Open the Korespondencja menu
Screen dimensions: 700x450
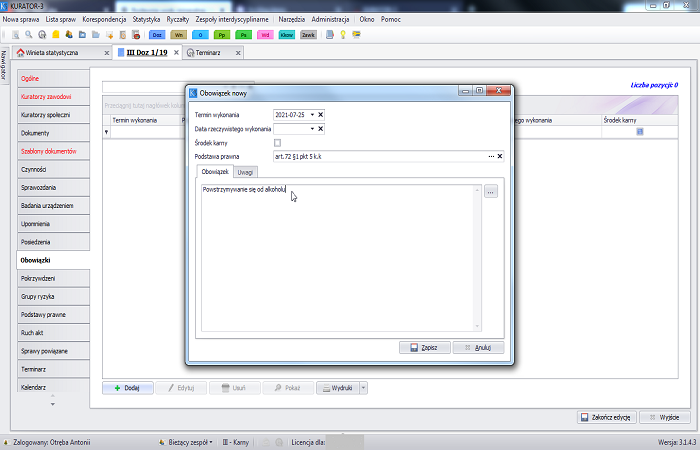(x=104, y=20)
